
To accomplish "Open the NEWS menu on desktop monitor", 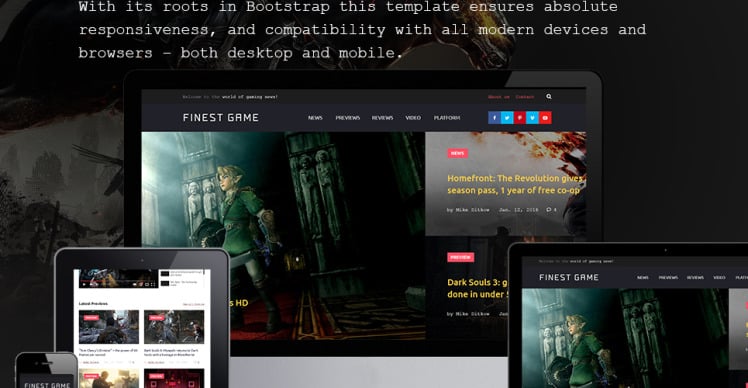I will coord(315,118).
